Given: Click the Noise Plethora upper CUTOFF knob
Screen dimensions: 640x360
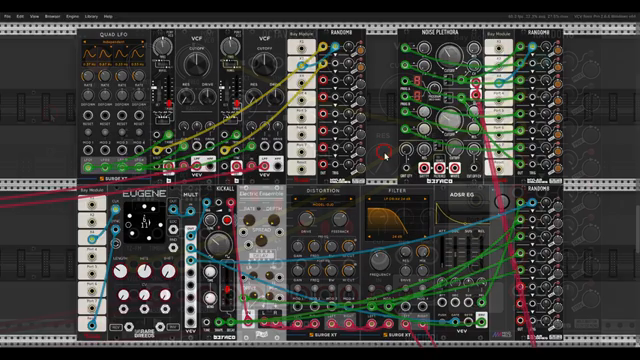Looking at the screenshot, I should tap(449, 55).
